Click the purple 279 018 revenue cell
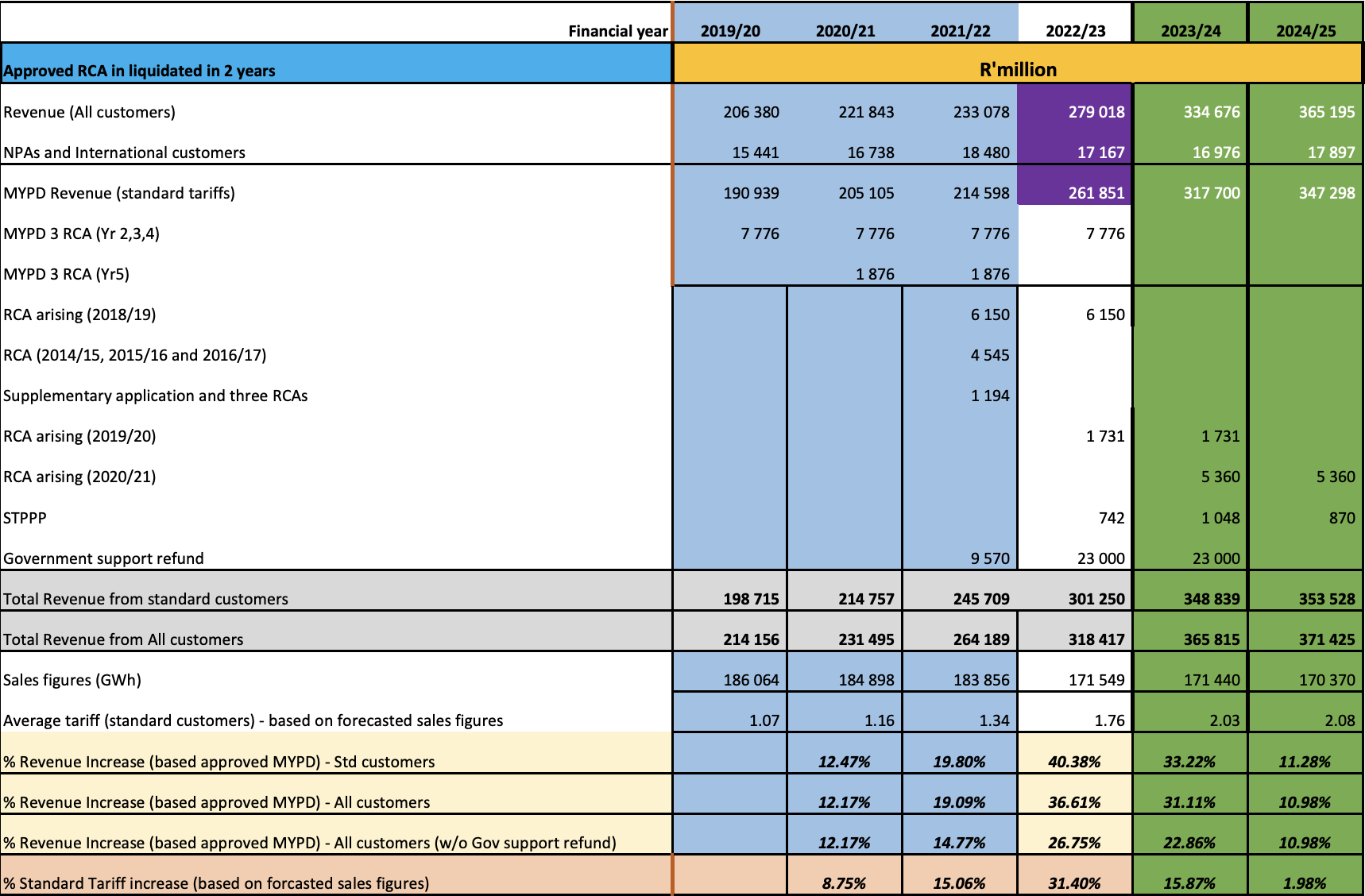The width and height of the screenshot is (1365, 896). pyautogui.click(x=1096, y=112)
